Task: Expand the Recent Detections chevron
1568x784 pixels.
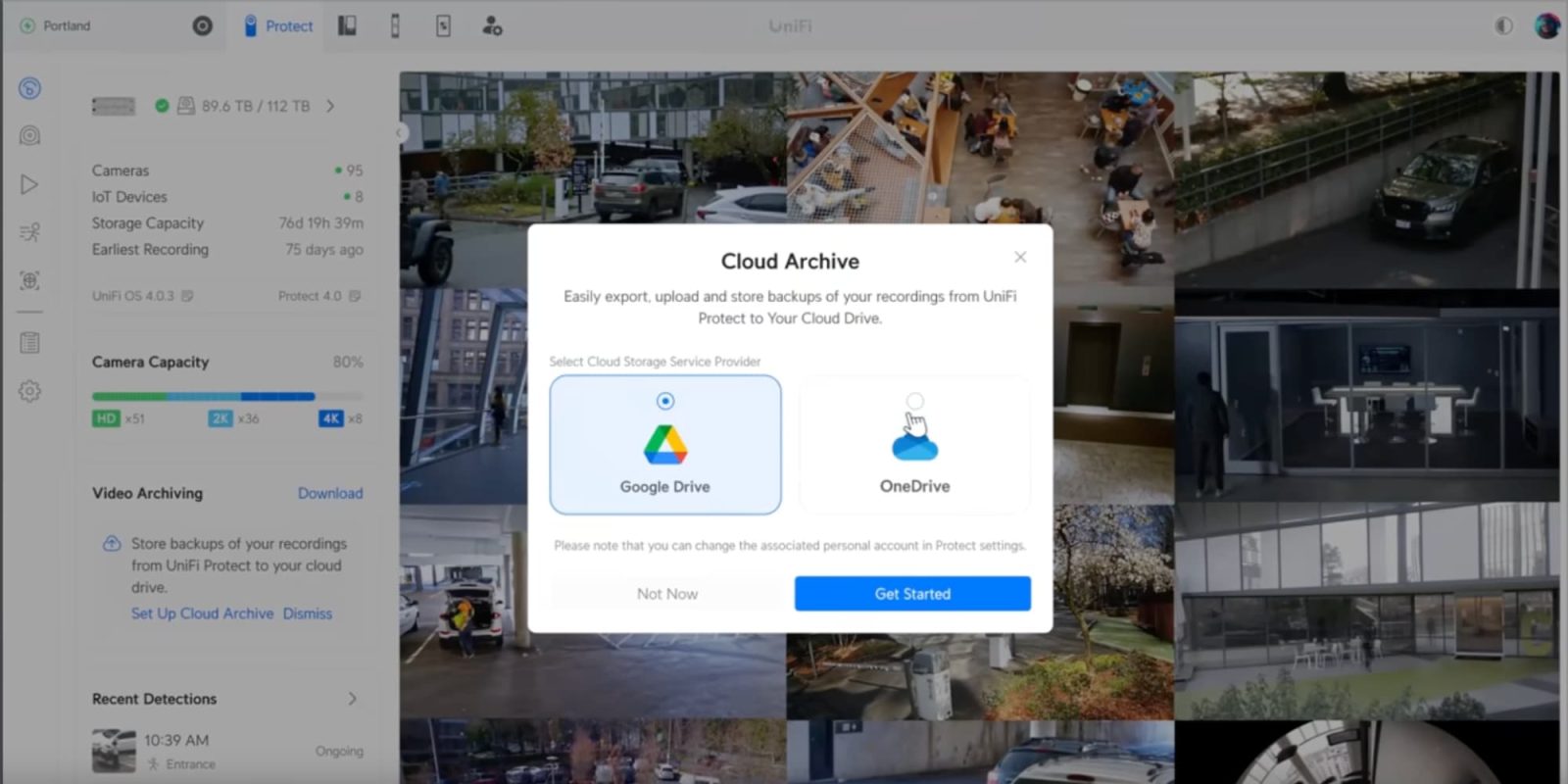Action: point(352,699)
